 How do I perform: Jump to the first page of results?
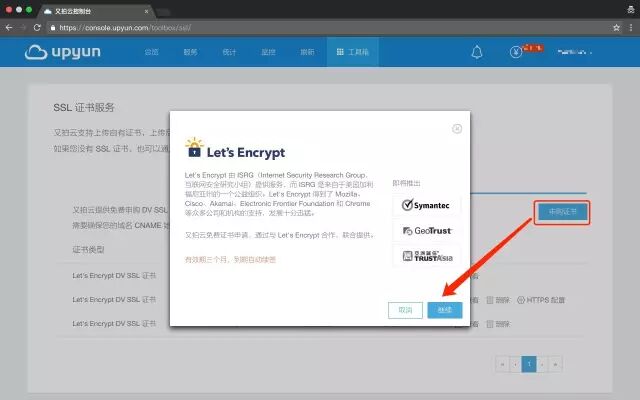point(502,364)
